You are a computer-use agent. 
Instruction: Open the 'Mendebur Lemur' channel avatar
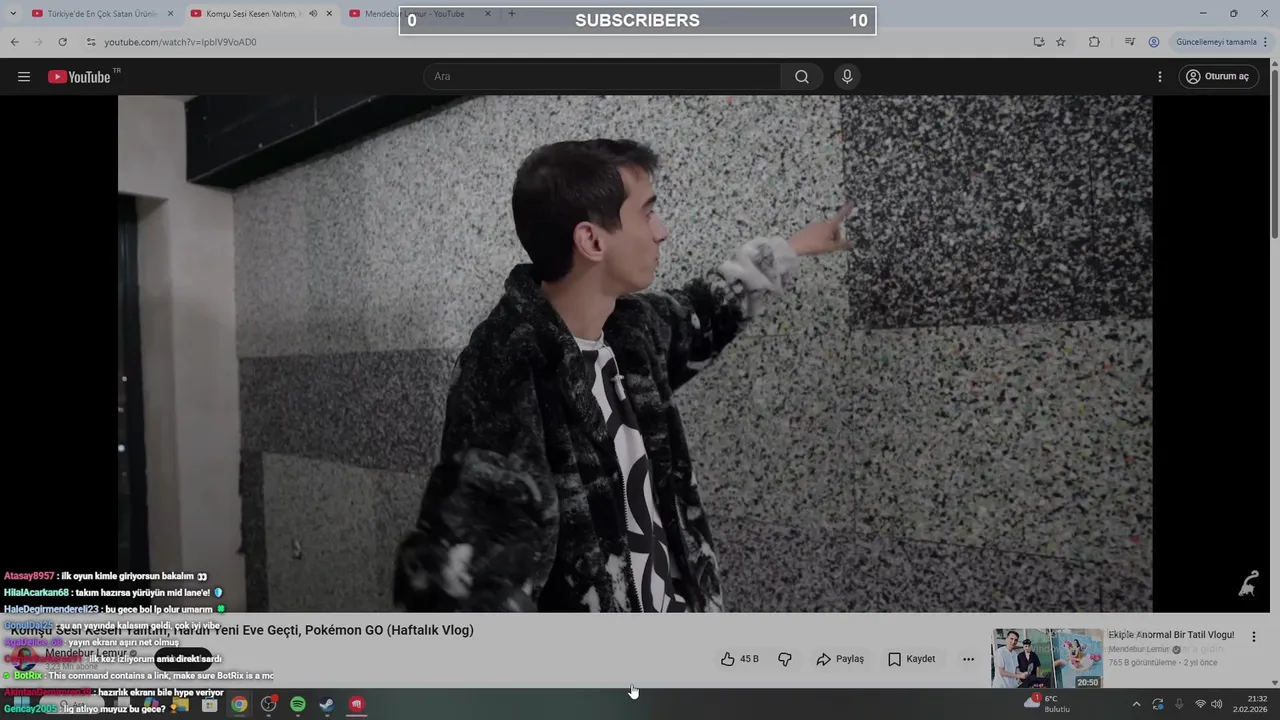(25, 659)
